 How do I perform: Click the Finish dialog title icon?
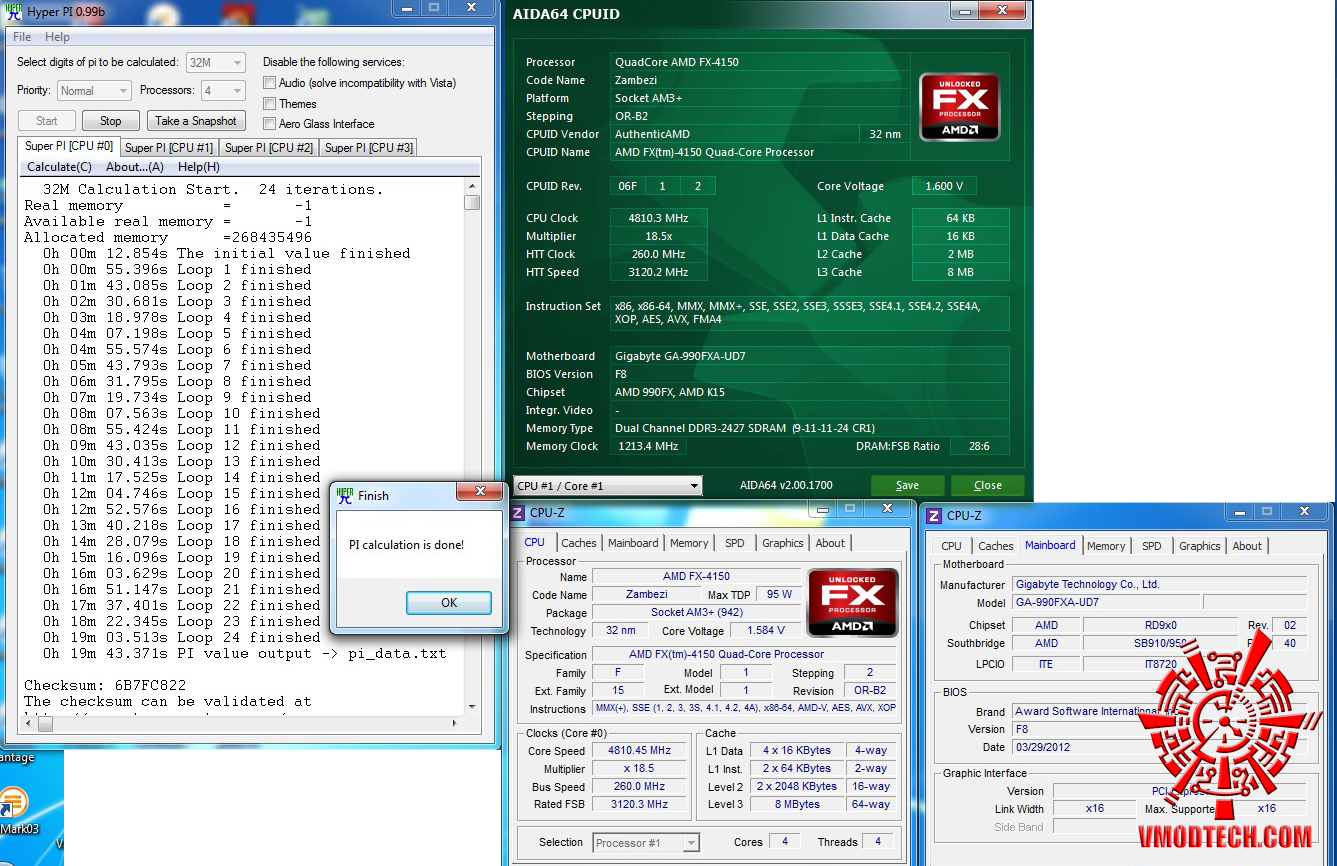345,494
